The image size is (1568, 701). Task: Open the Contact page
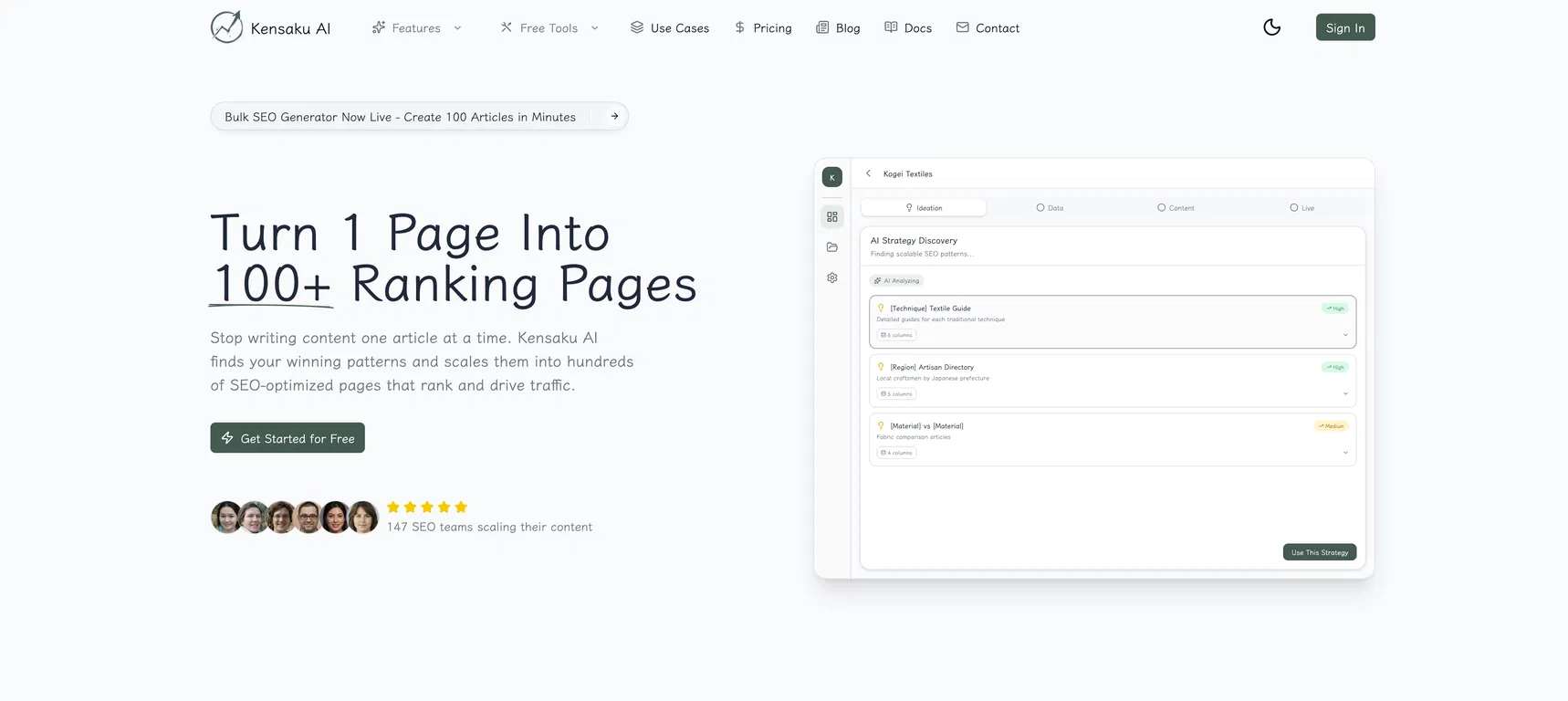[x=988, y=28]
